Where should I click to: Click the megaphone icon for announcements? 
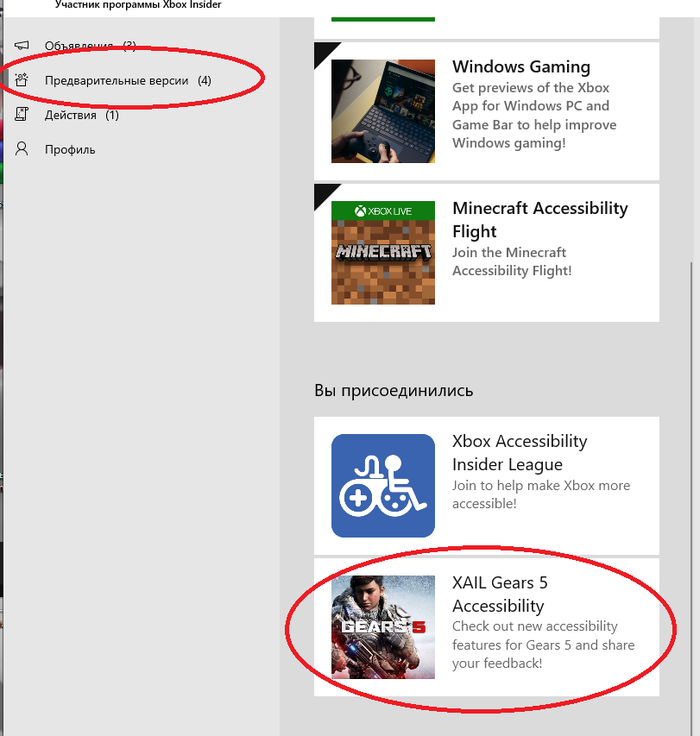click(22, 46)
